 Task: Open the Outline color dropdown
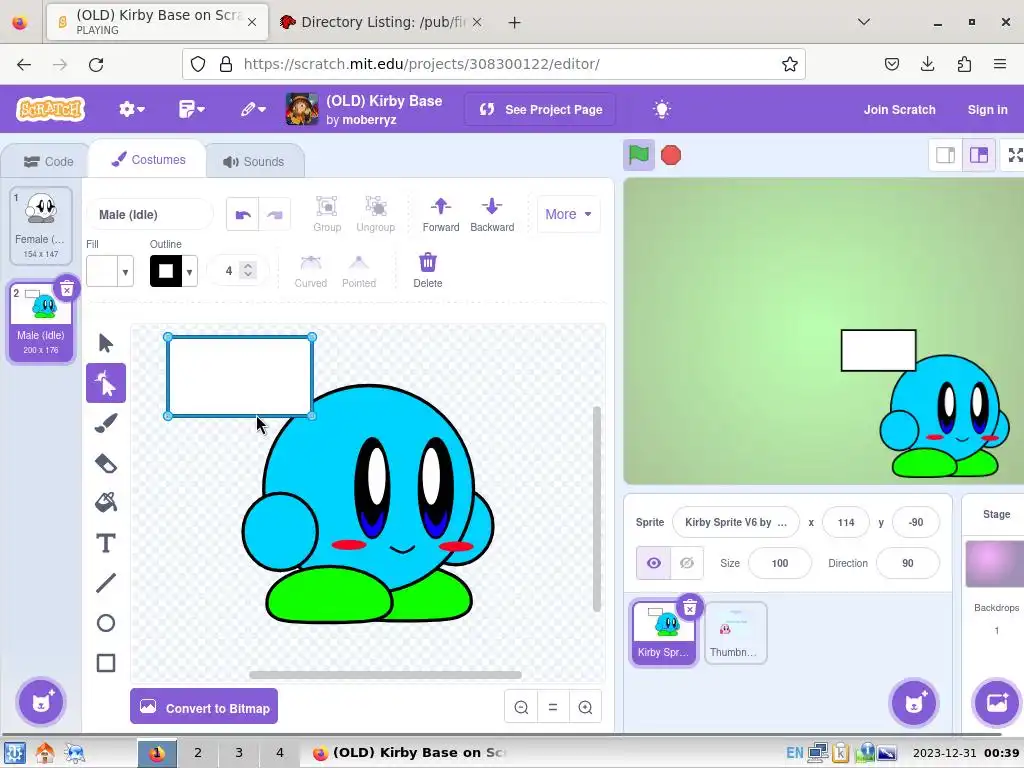(x=189, y=271)
